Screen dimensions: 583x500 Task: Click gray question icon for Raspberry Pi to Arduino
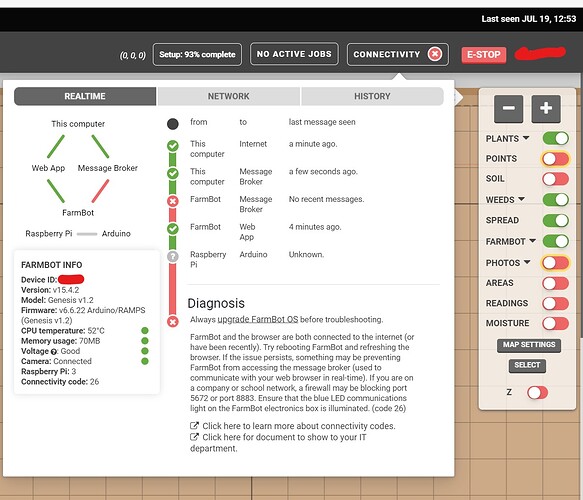click(x=173, y=257)
